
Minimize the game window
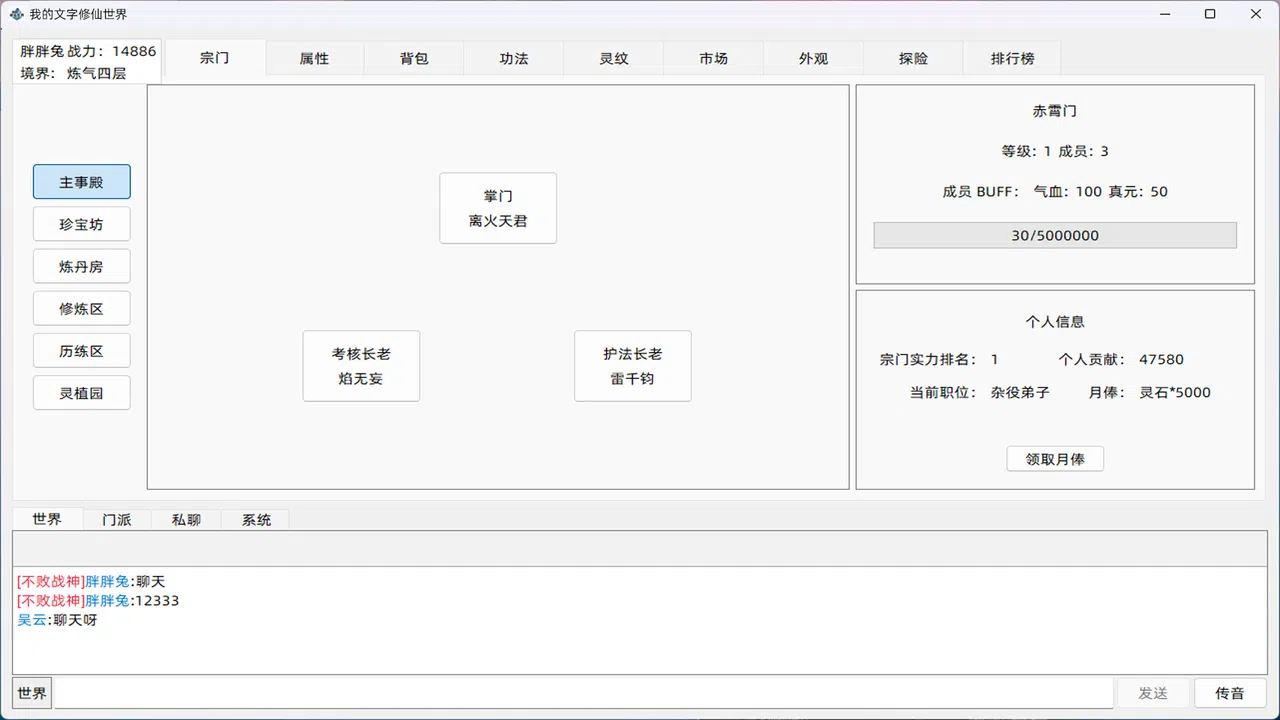pyautogui.click(x=1165, y=14)
